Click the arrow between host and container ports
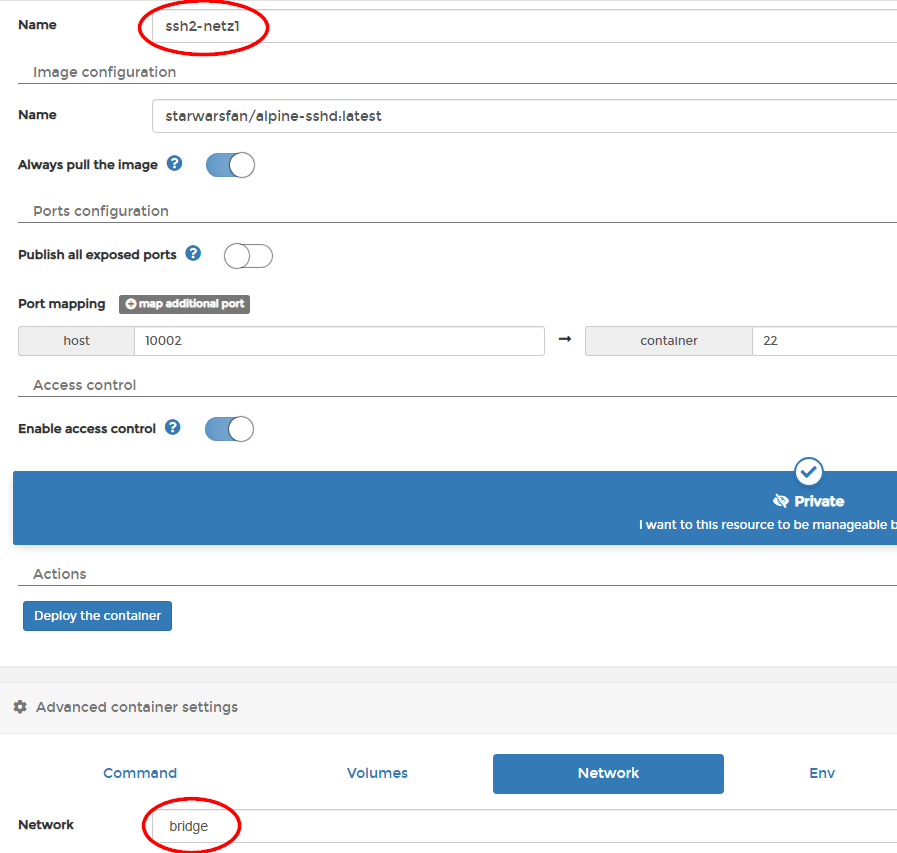Viewport: 897px width, 853px height. click(565, 340)
